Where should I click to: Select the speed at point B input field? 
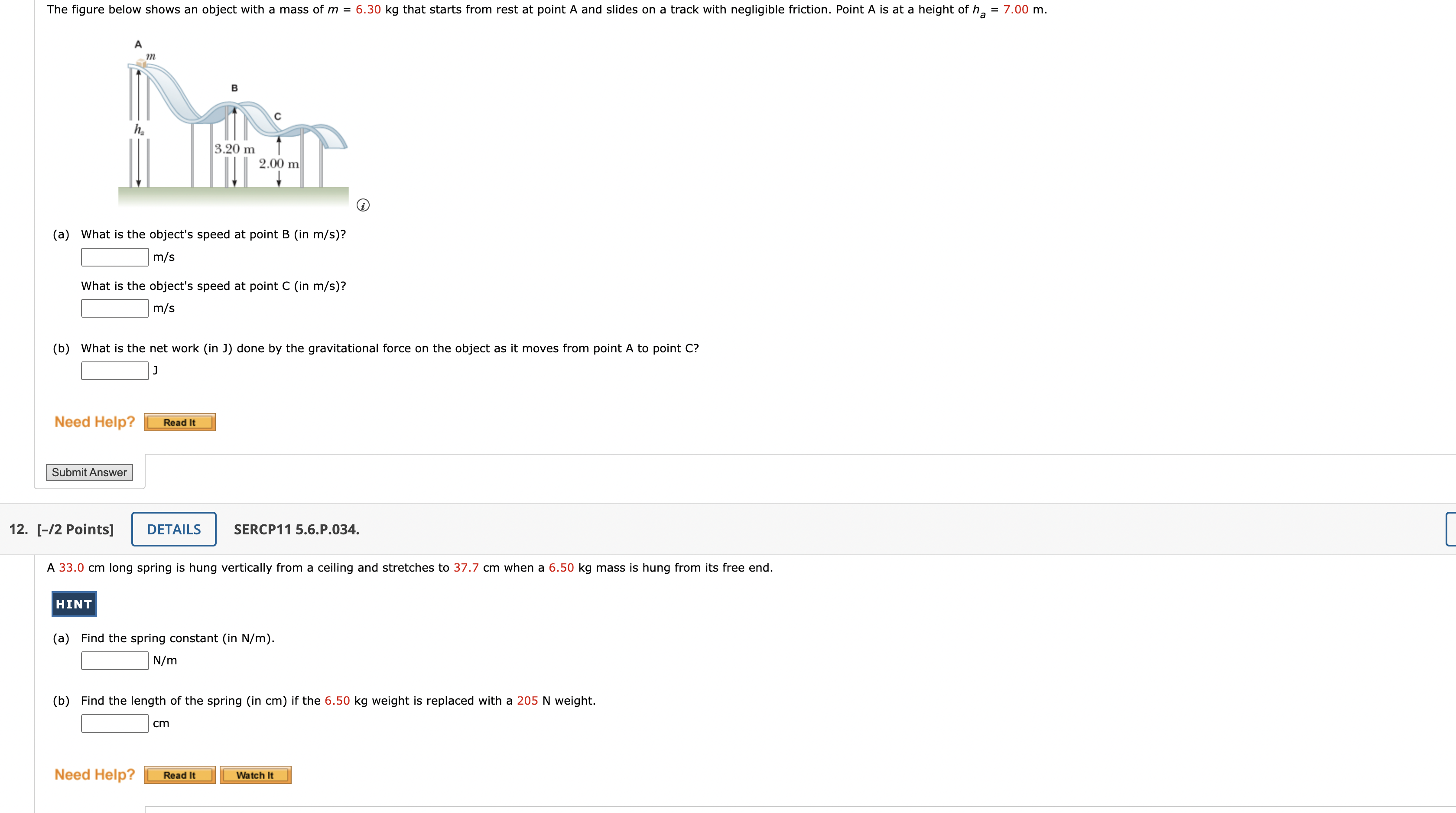pos(114,257)
